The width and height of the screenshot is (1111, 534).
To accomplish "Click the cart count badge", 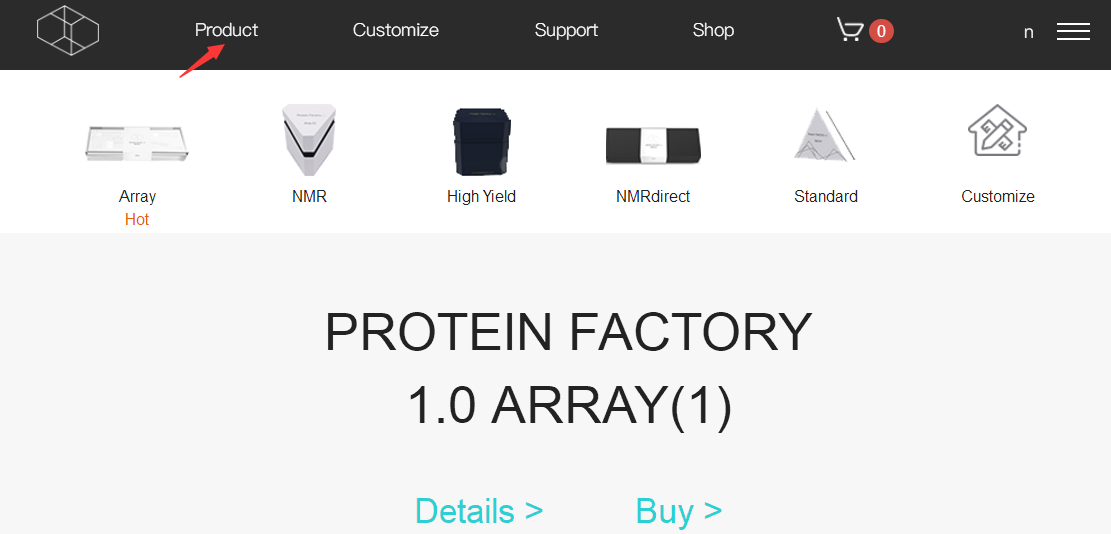I will tap(881, 31).
